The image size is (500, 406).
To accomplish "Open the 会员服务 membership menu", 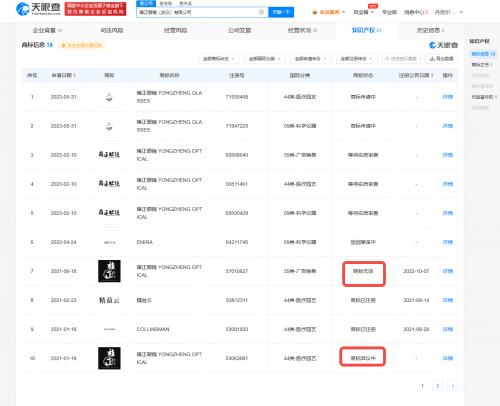I will coord(328,12).
